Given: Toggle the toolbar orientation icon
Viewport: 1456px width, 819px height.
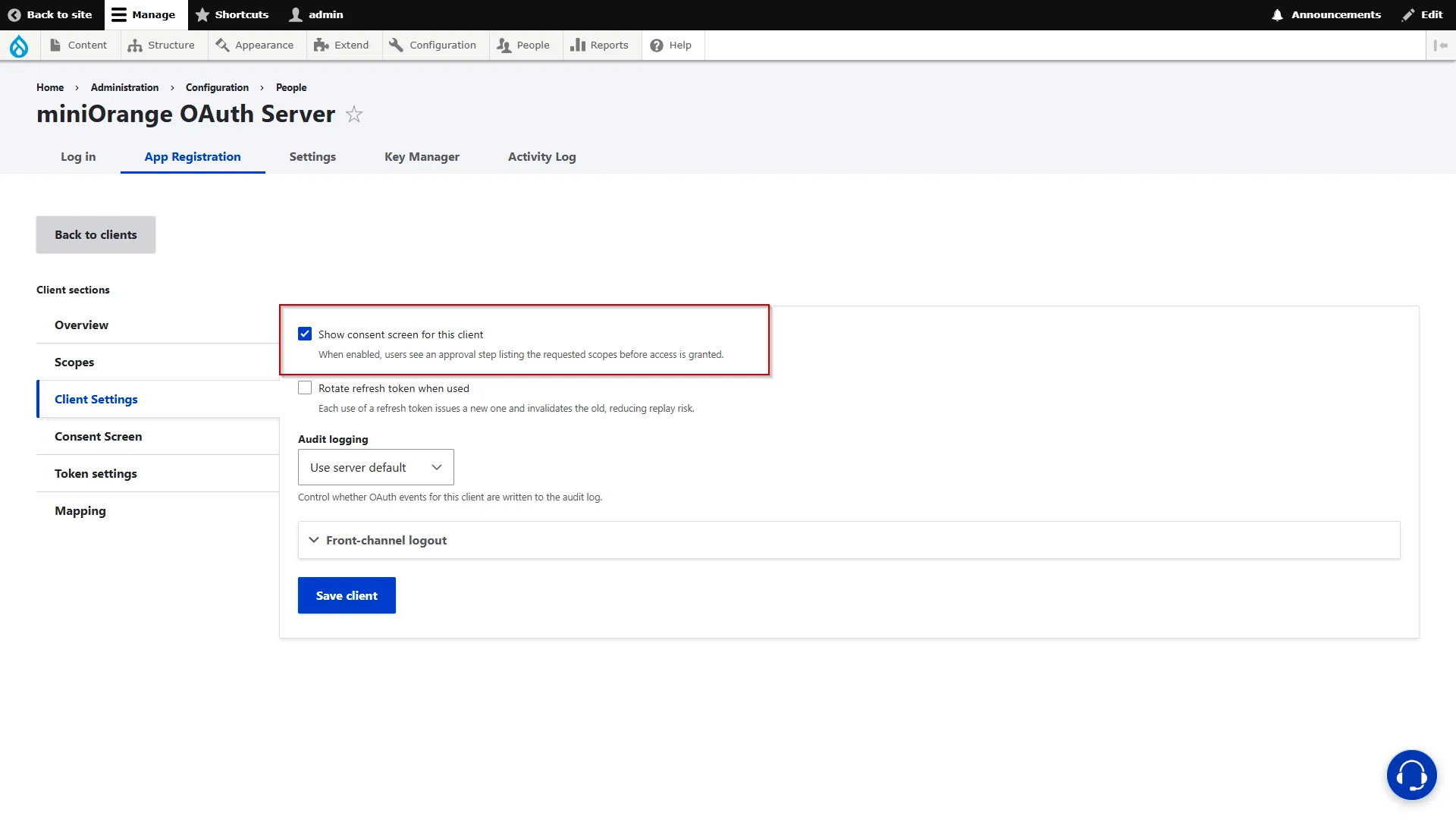Looking at the screenshot, I should coord(1441,45).
